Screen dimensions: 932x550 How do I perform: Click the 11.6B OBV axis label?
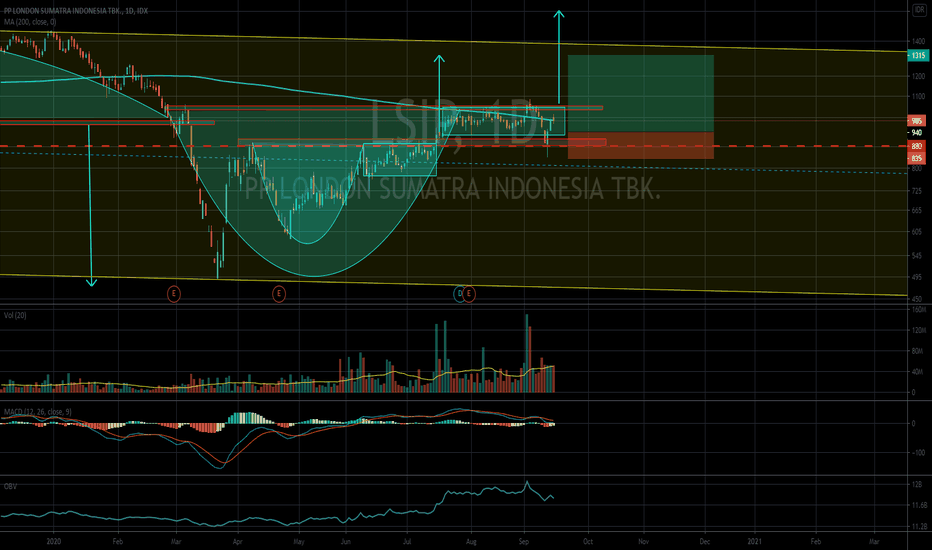point(919,505)
